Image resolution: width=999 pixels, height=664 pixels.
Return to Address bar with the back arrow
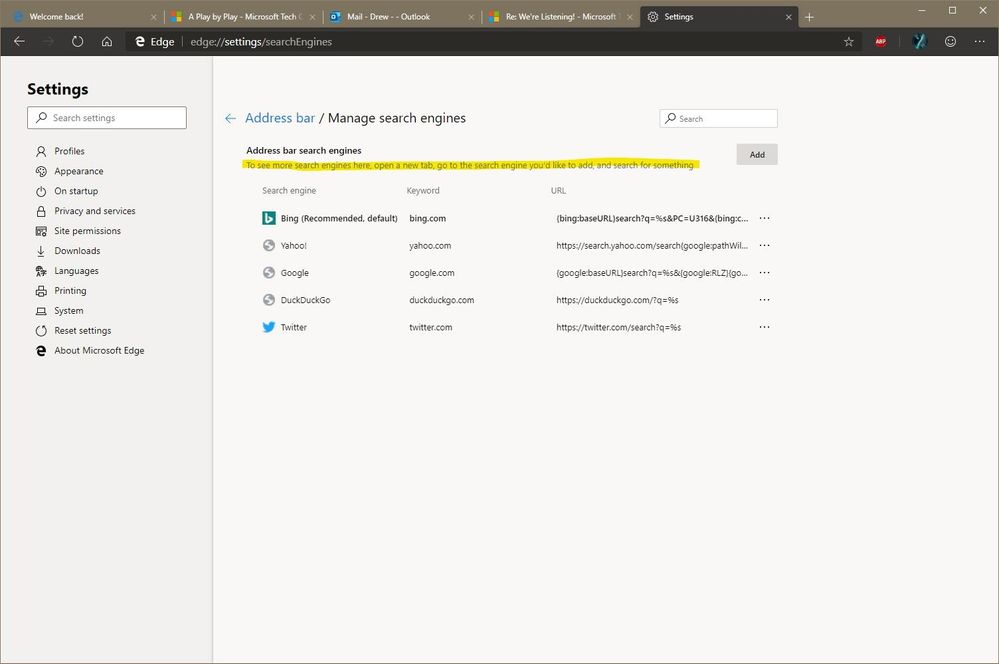(x=231, y=118)
